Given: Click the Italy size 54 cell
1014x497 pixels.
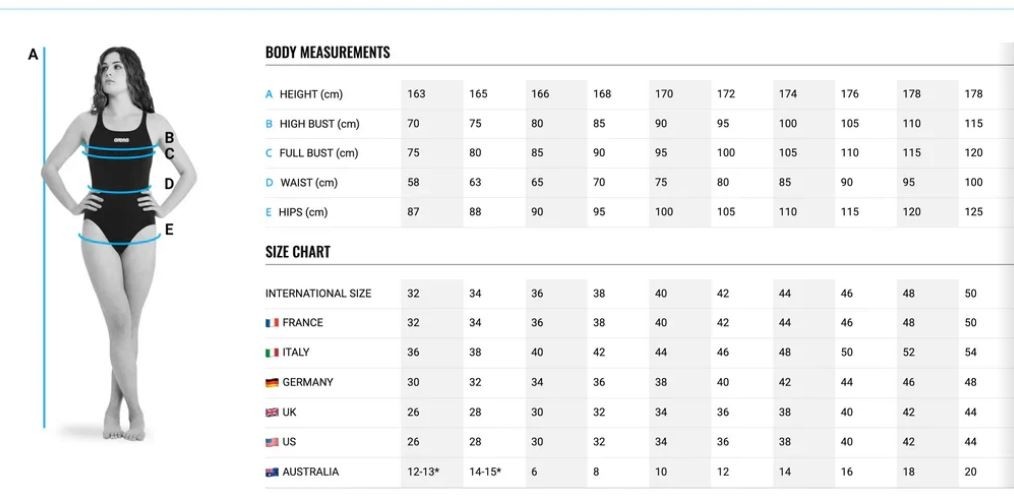Looking at the screenshot, I should 971,352.
